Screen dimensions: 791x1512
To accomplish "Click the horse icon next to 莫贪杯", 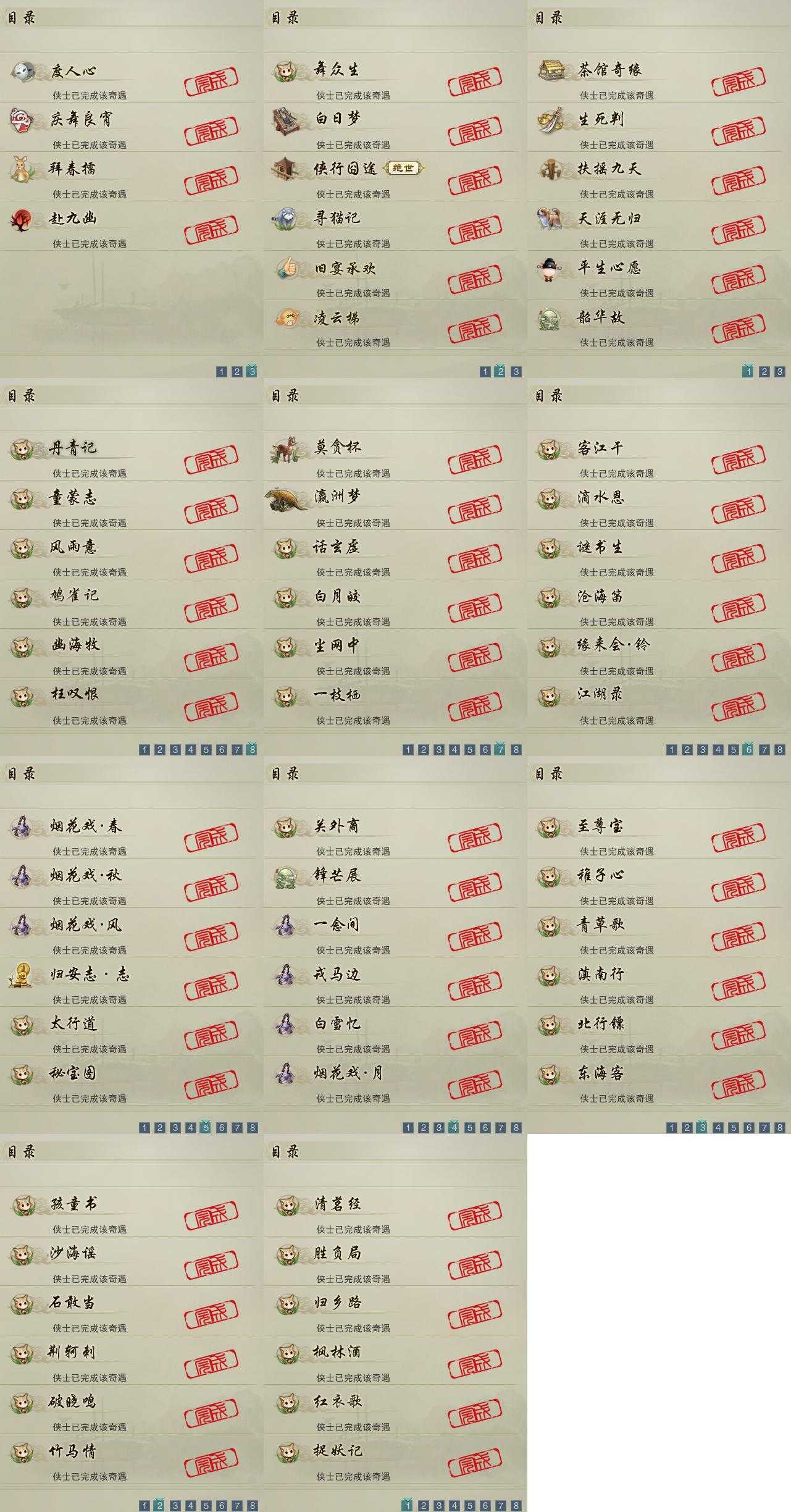I will point(287,450).
